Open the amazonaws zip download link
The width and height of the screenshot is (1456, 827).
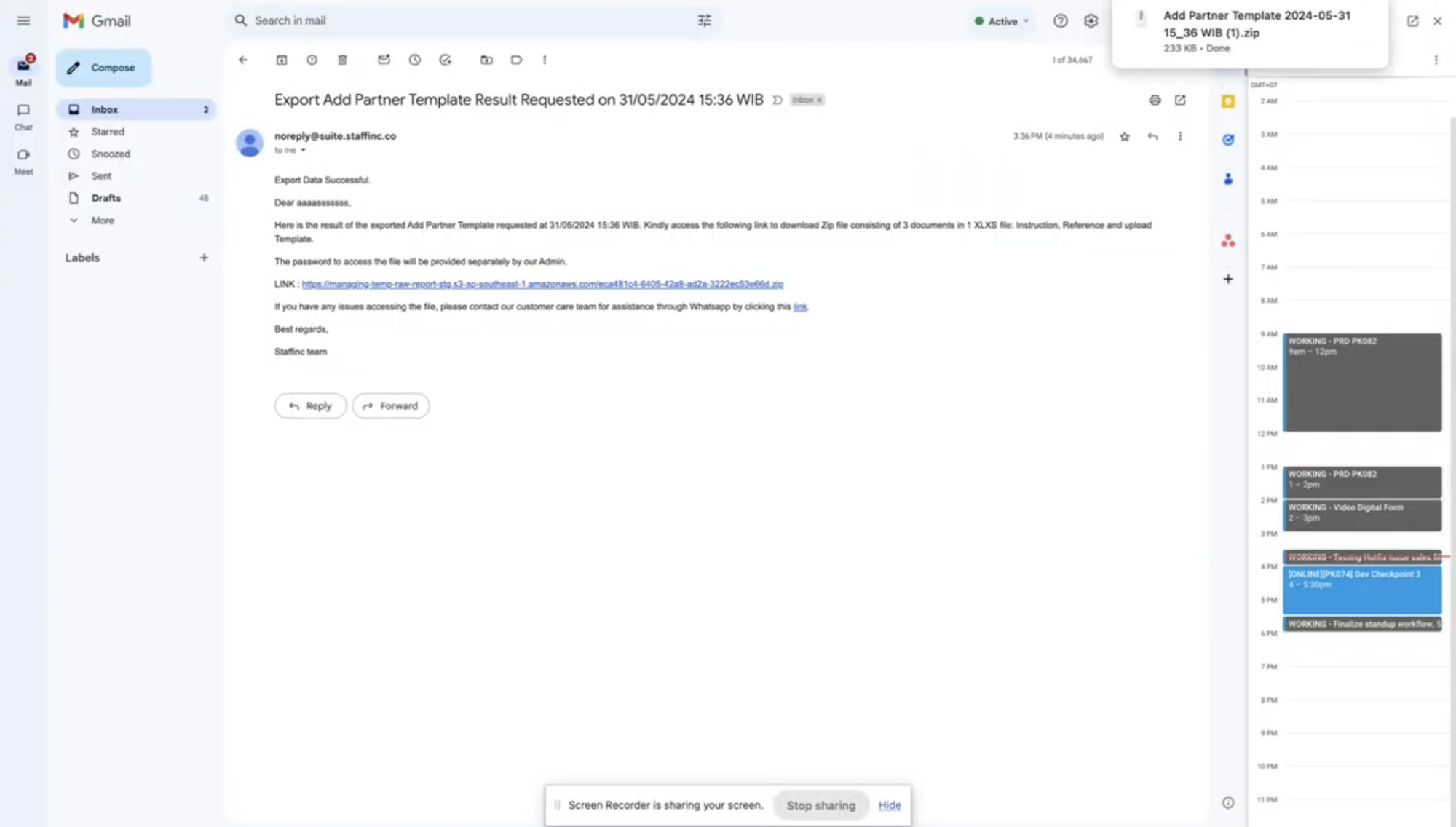(x=542, y=284)
